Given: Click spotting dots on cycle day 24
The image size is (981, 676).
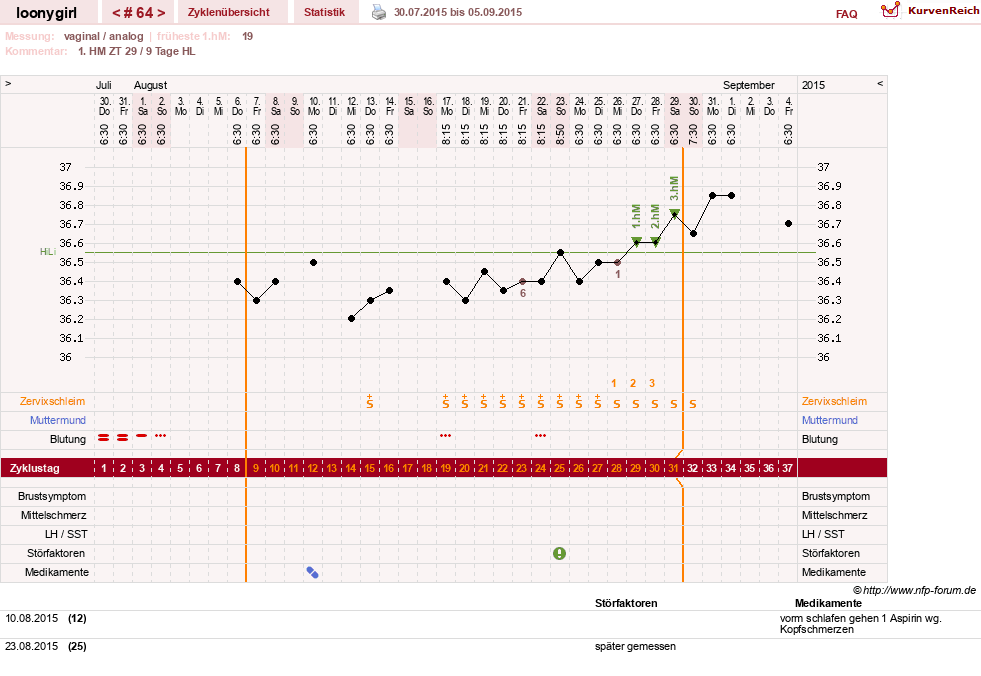Looking at the screenshot, I should 541,435.
